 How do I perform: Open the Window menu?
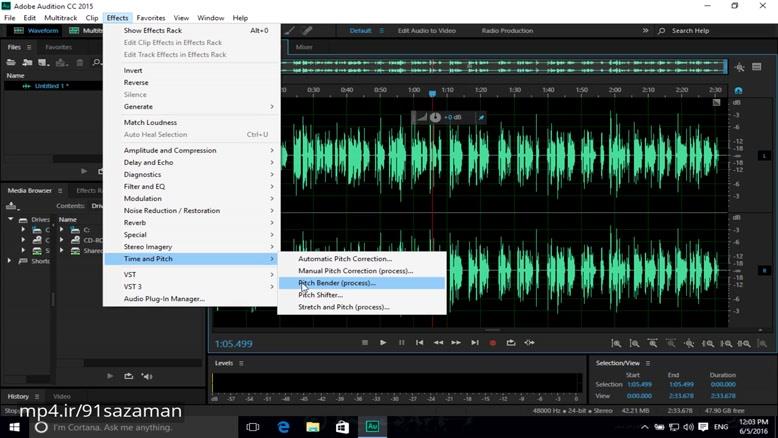click(210, 18)
